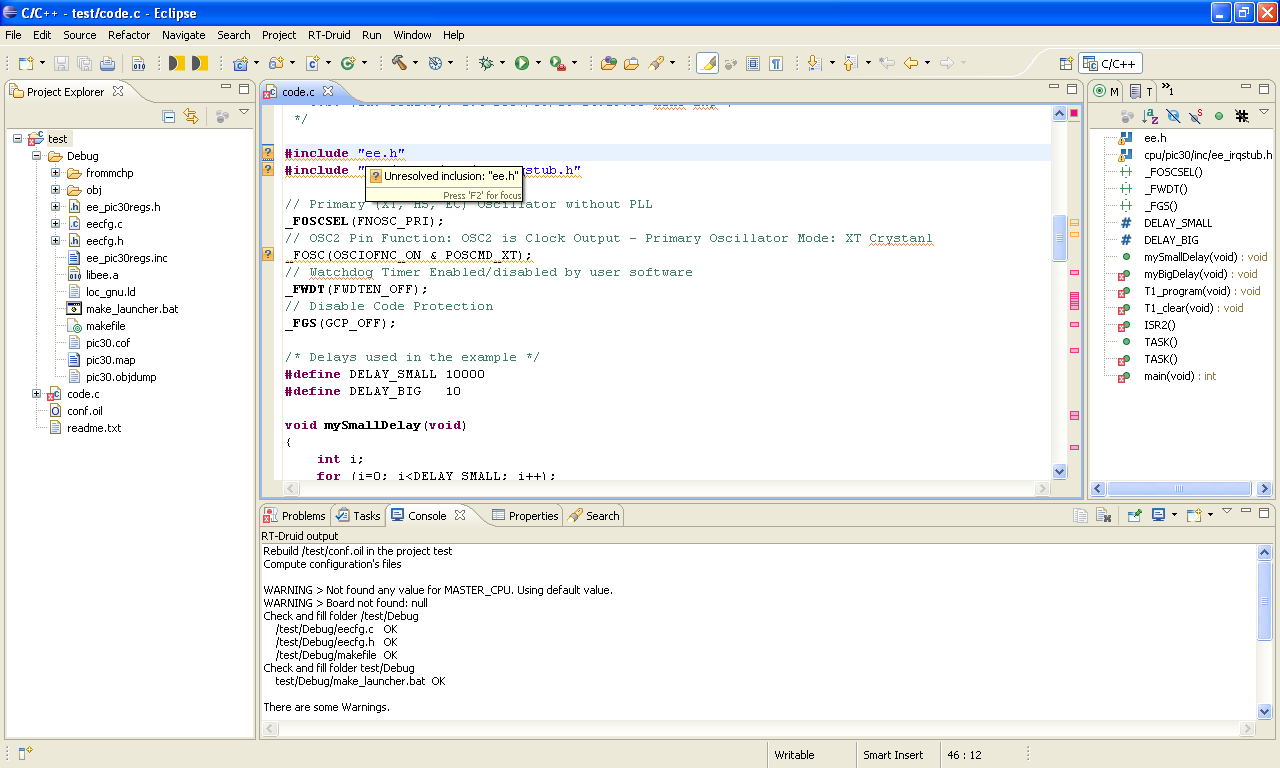Click Back navigation yellow arrow
The height and width of the screenshot is (768, 1280).
(910, 63)
